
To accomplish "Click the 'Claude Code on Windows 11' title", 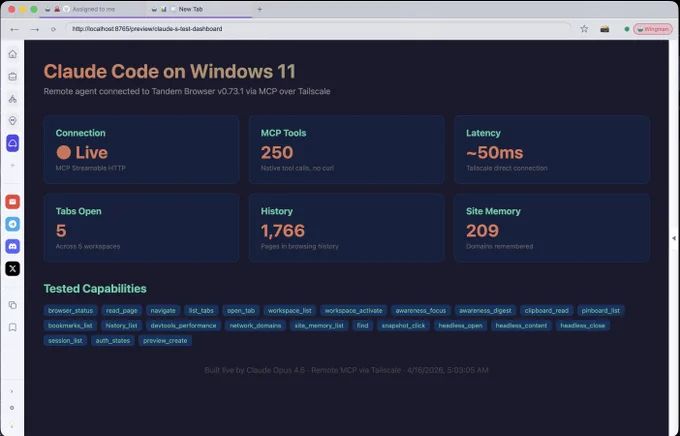I will pyautogui.click(x=170, y=71).
